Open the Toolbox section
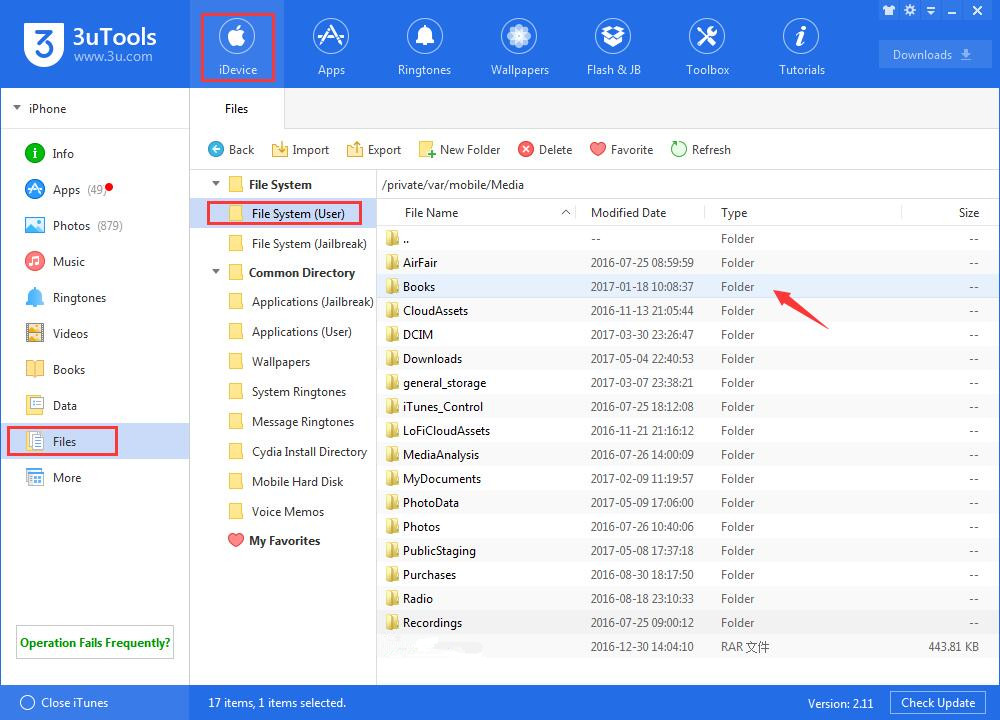1000x720 pixels. tap(707, 48)
